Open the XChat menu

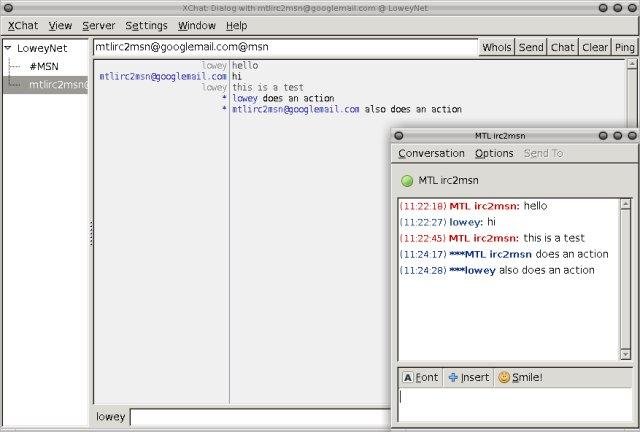22,25
